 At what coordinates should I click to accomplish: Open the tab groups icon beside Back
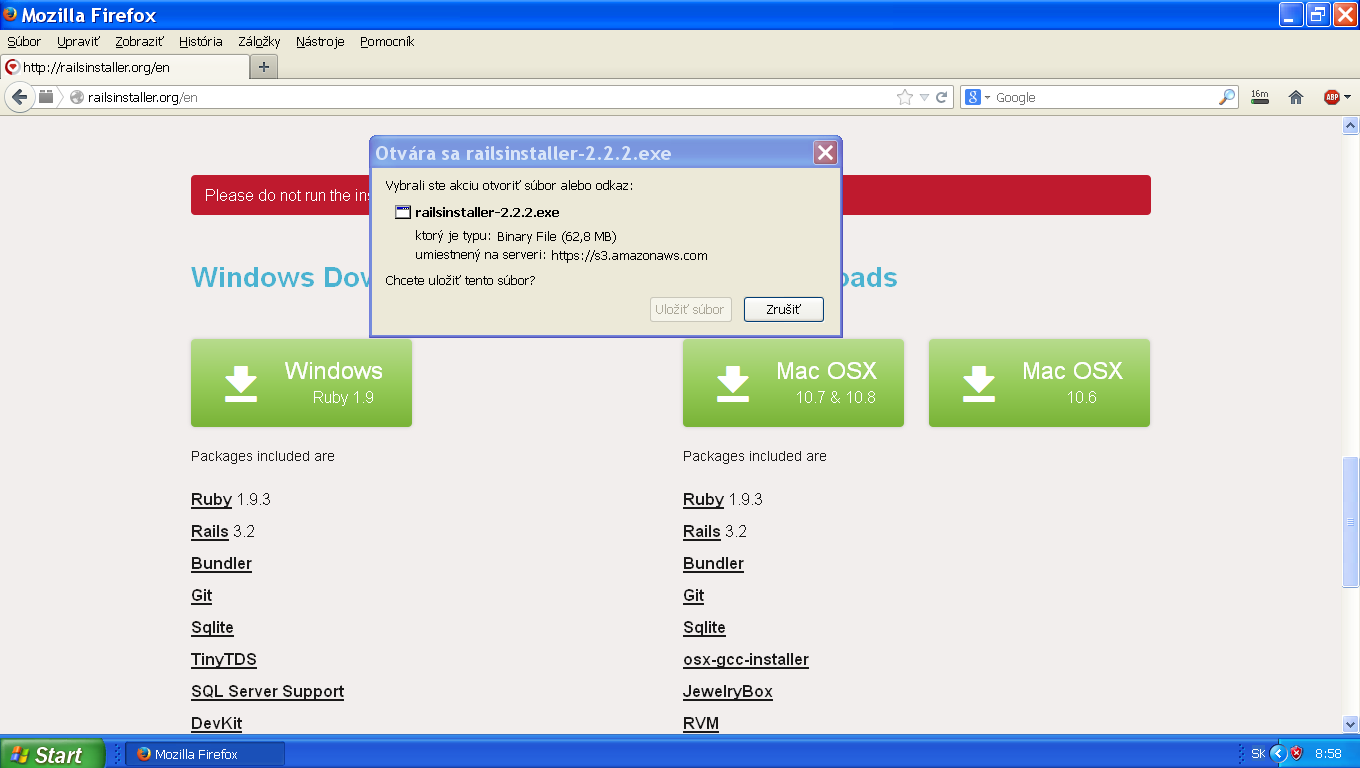pyautogui.click(x=46, y=97)
